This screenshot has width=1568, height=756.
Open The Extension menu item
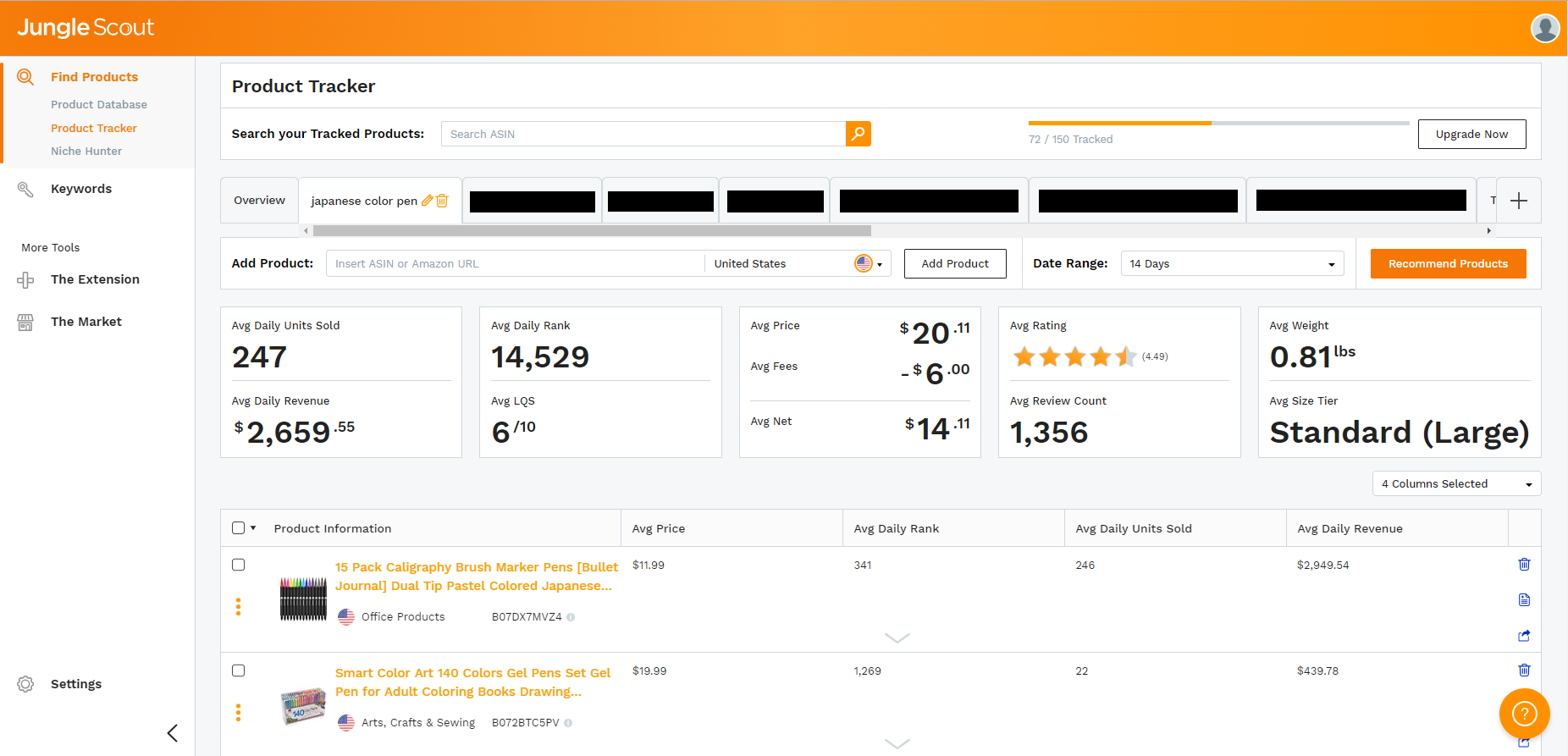point(95,279)
